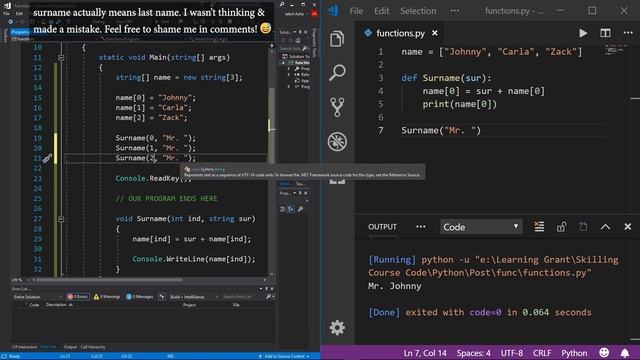Click the Visual Studio Quick Launch search icon
This screenshot has width=640, height=360.
pos(282,4)
